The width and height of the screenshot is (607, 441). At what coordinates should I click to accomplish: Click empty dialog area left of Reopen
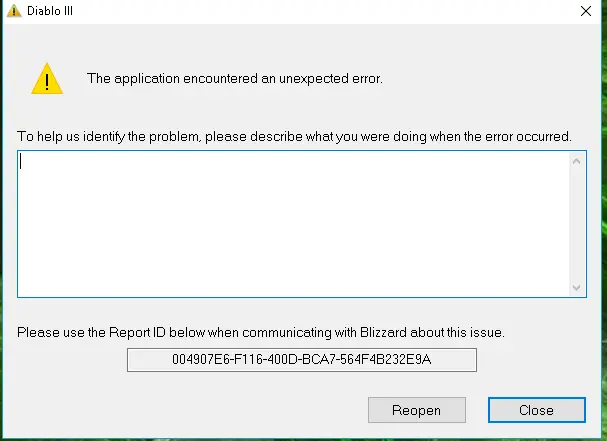[180, 409]
